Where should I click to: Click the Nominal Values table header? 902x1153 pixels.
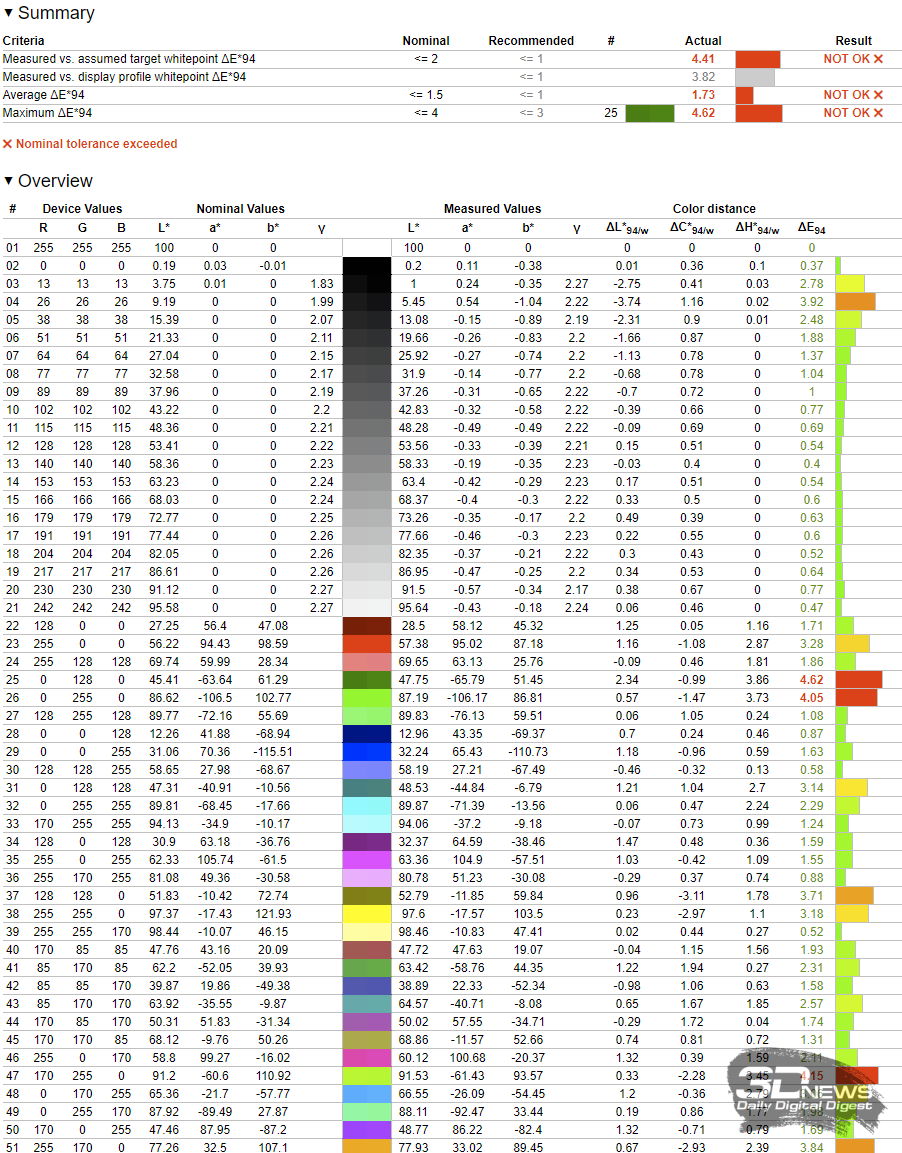tap(240, 209)
